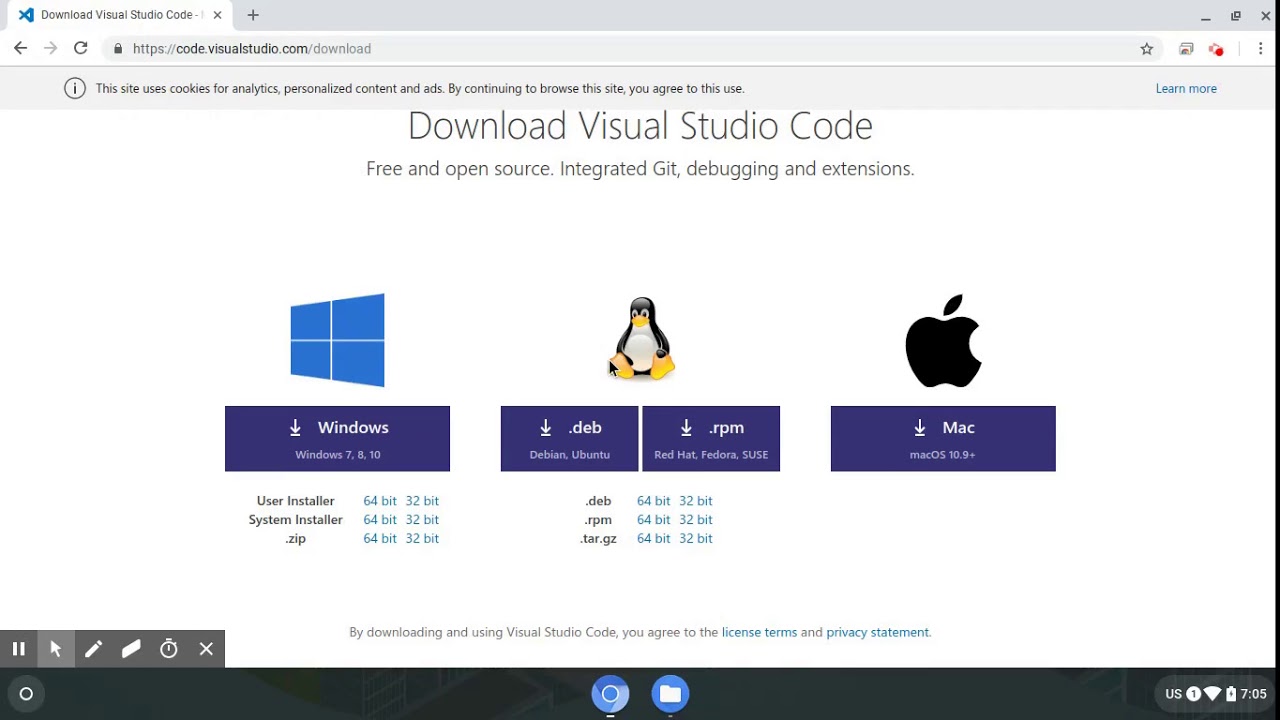1280x720 pixels.
Task: Click the timer icon in recorder toolbar
Action: click(x=169, y=649)
